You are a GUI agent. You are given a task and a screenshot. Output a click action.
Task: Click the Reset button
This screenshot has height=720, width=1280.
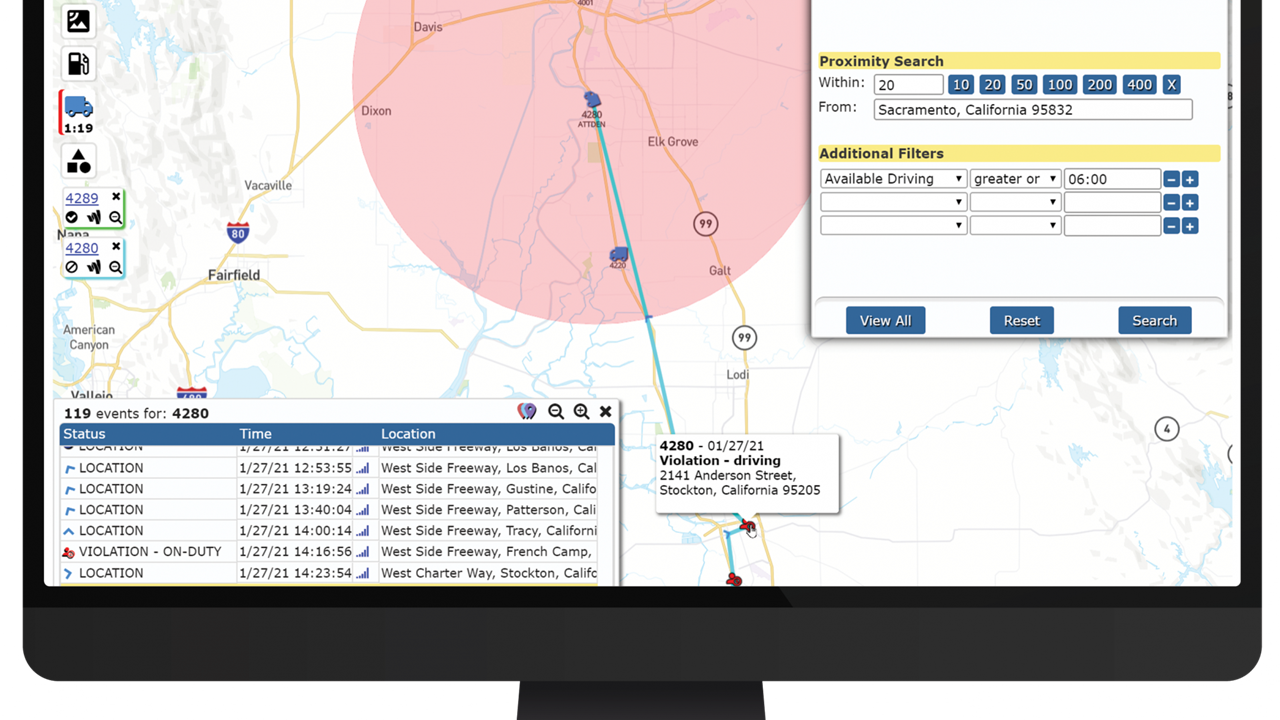pyautogui.click(x=1021, y=320)
